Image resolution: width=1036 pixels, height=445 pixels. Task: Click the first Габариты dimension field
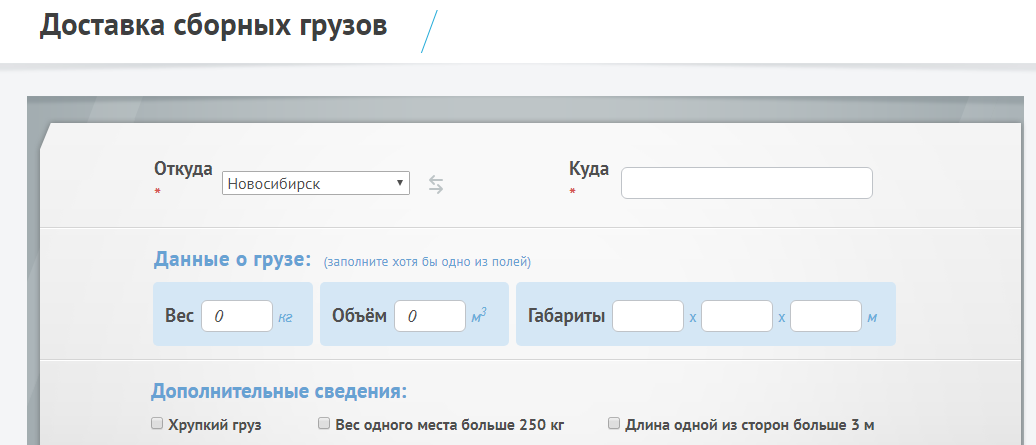tap(648, 316)
